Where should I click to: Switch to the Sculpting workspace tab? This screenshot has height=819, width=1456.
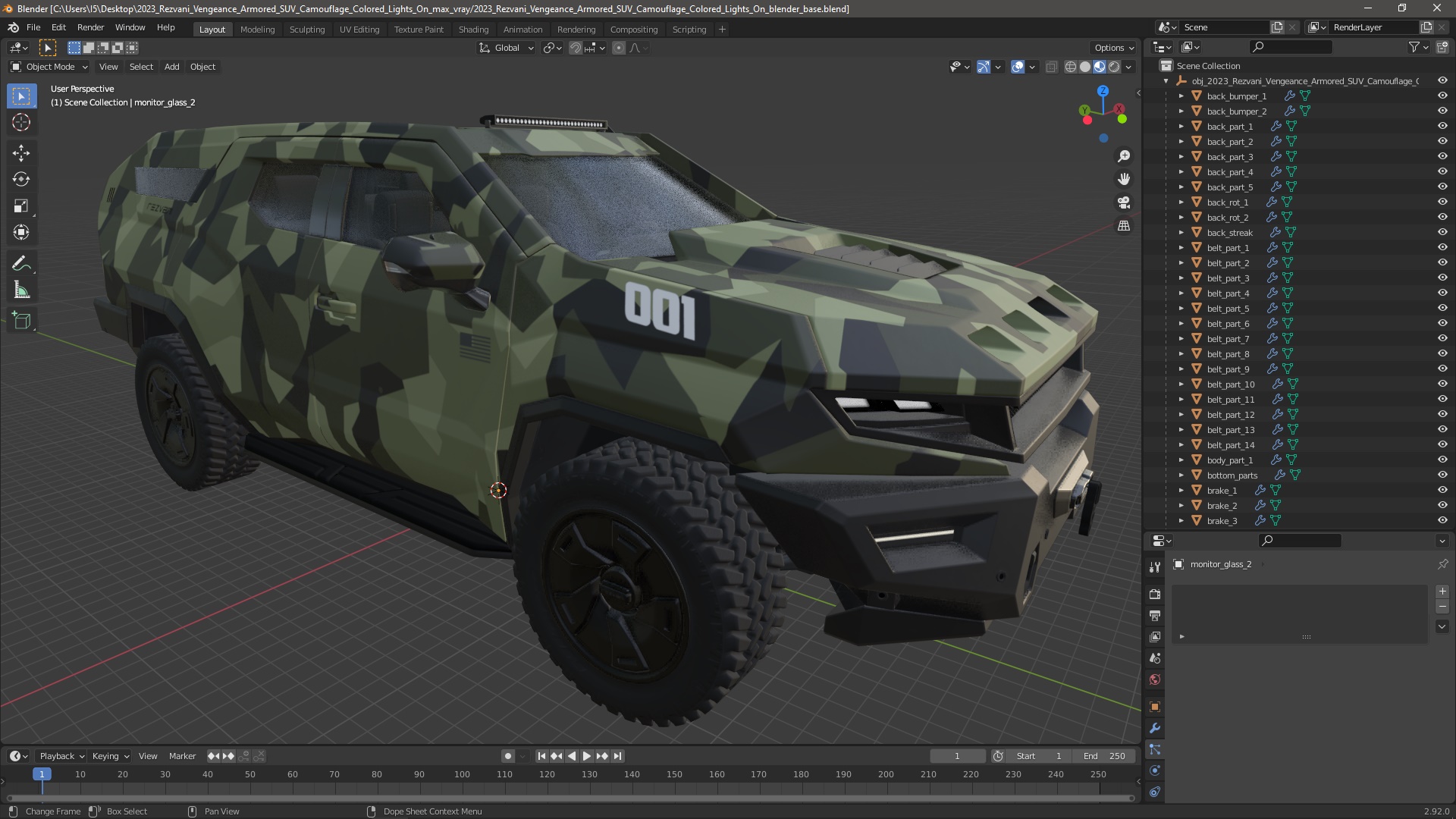(x=307, y=30)
